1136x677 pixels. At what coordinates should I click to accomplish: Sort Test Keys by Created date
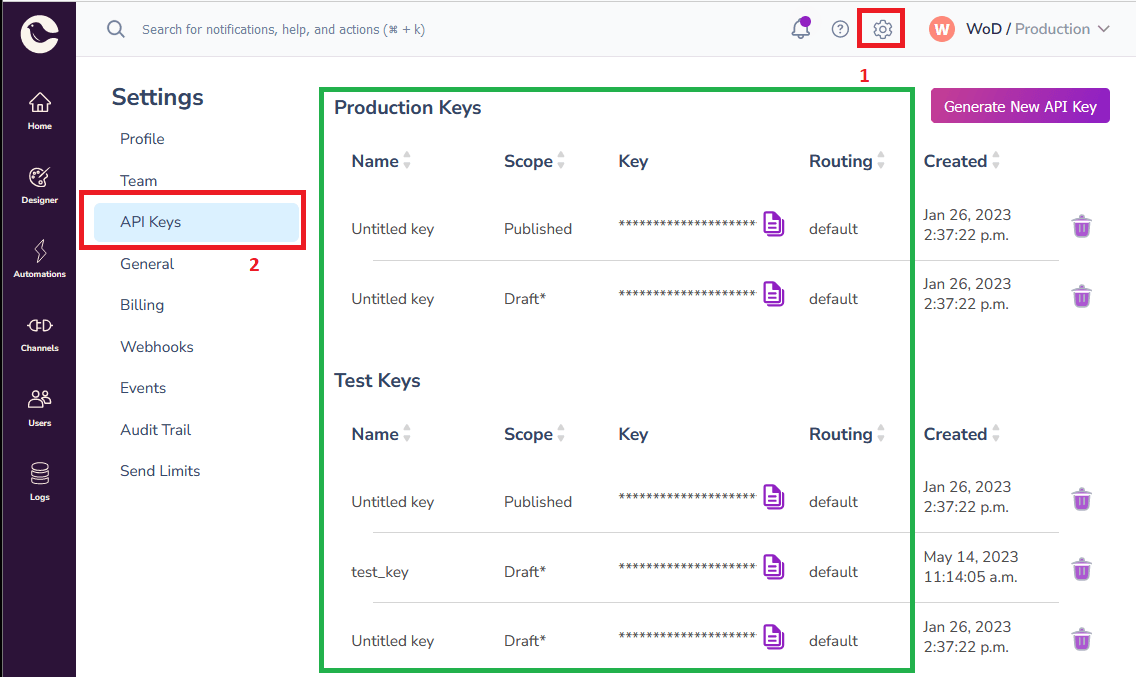pyautogui.click(x=958, y=433)
